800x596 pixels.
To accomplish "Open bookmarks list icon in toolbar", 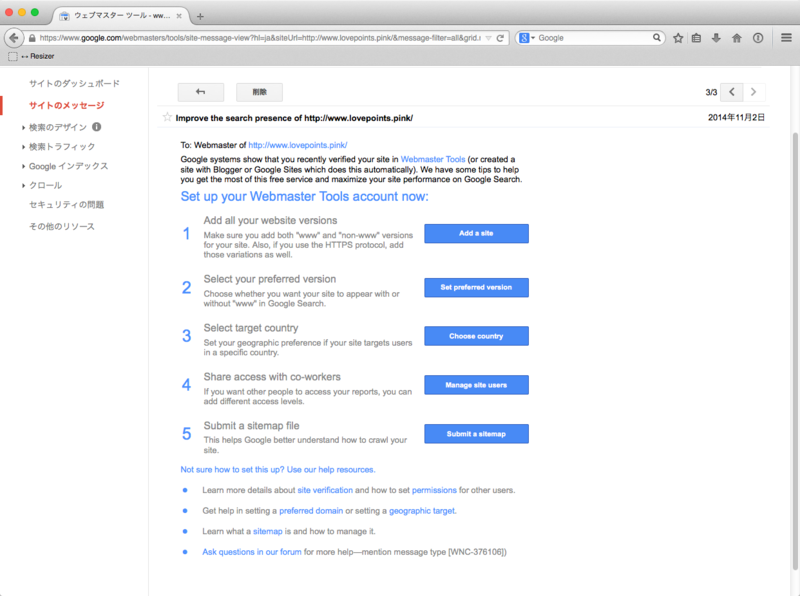I will click(x=696, y=38).
